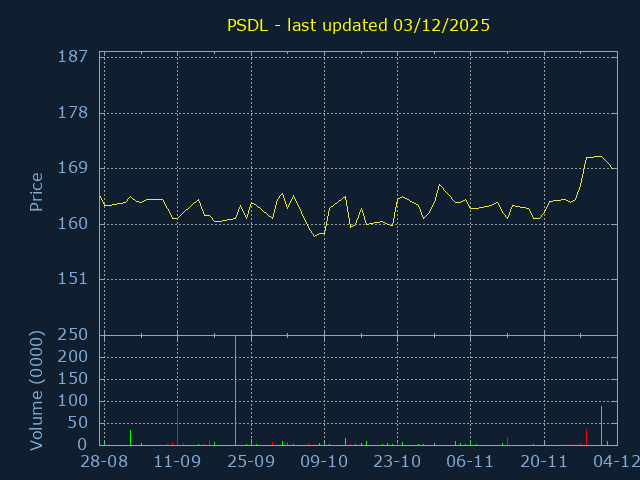Click the tallest green volume bar
The width and height of the screenshot is (640, 480).
coord(236,390)
